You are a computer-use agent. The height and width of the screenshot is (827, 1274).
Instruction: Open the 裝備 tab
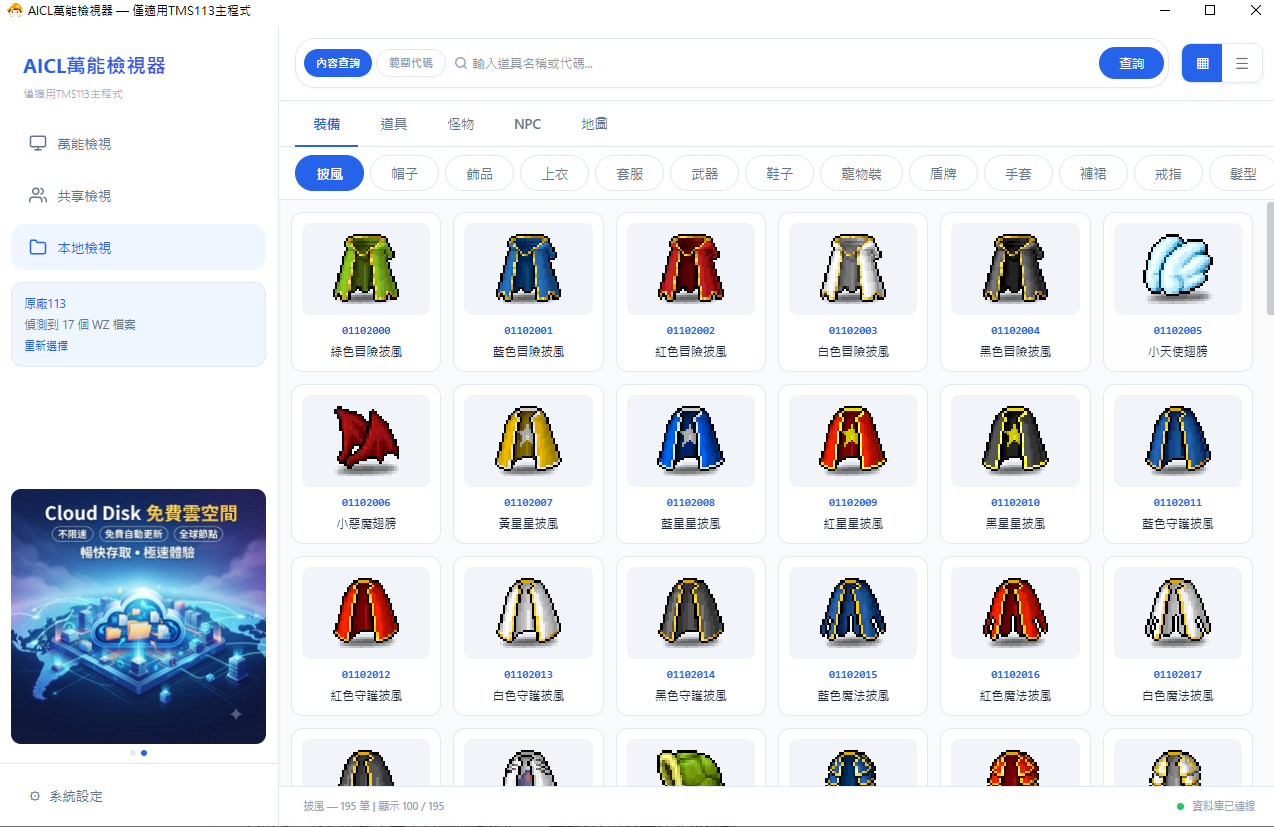tap(327, 124)
